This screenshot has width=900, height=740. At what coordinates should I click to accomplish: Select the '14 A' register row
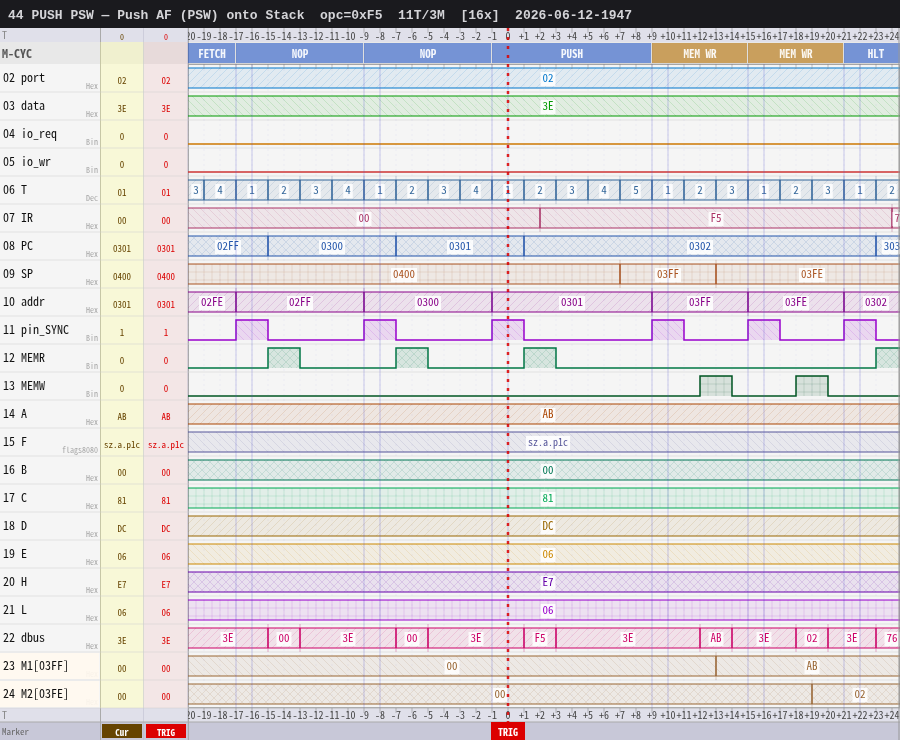[x=450, y=414]
